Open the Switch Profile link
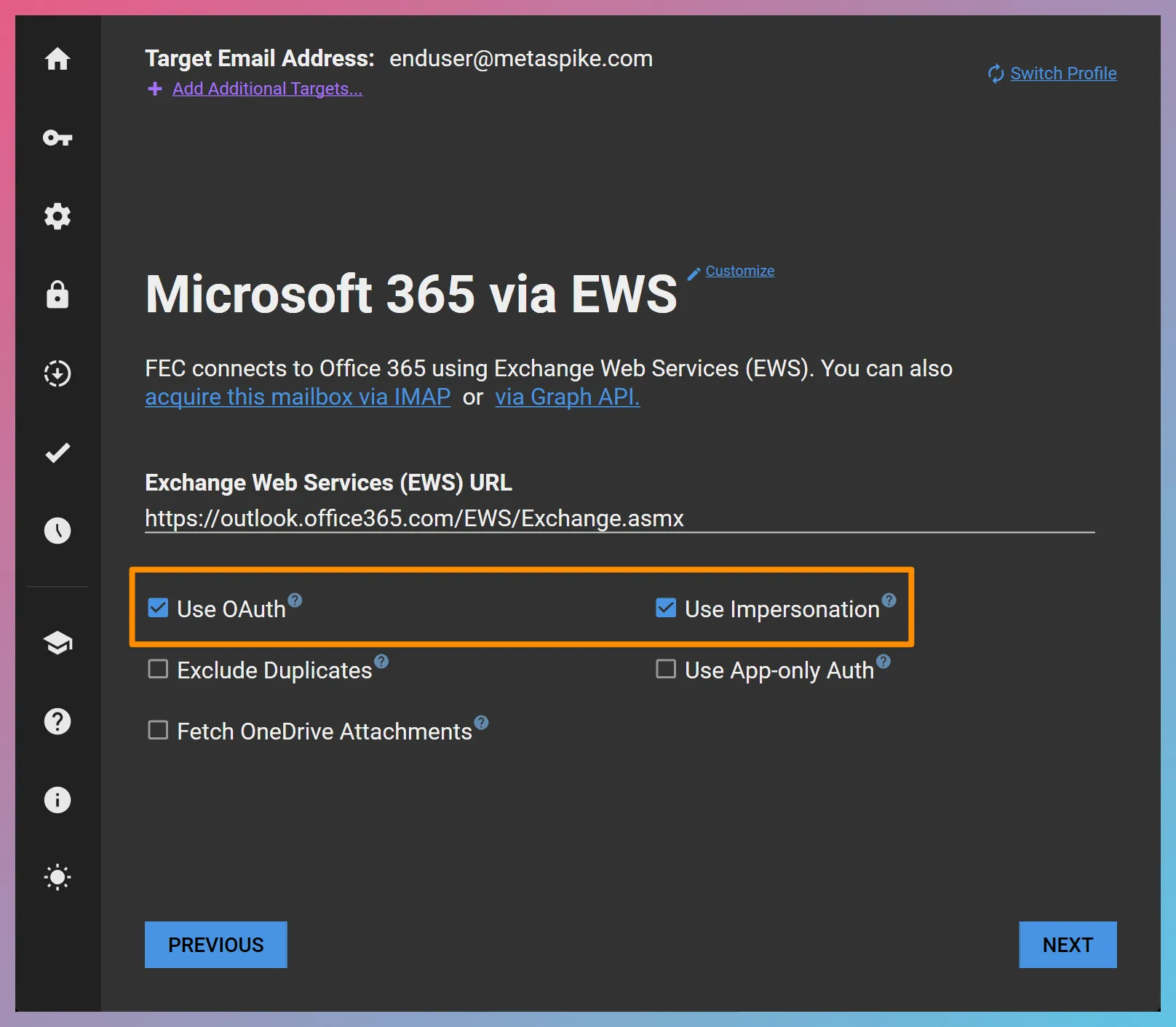1176x1027 pixels. click(1062, 74)
